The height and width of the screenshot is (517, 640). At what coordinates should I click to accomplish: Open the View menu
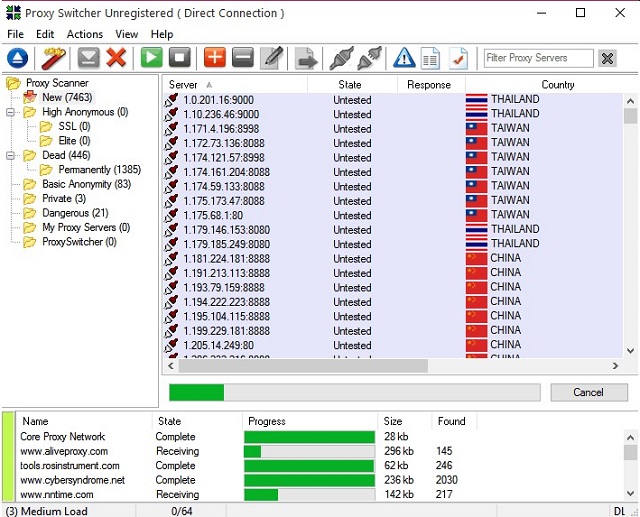[127, 34]
